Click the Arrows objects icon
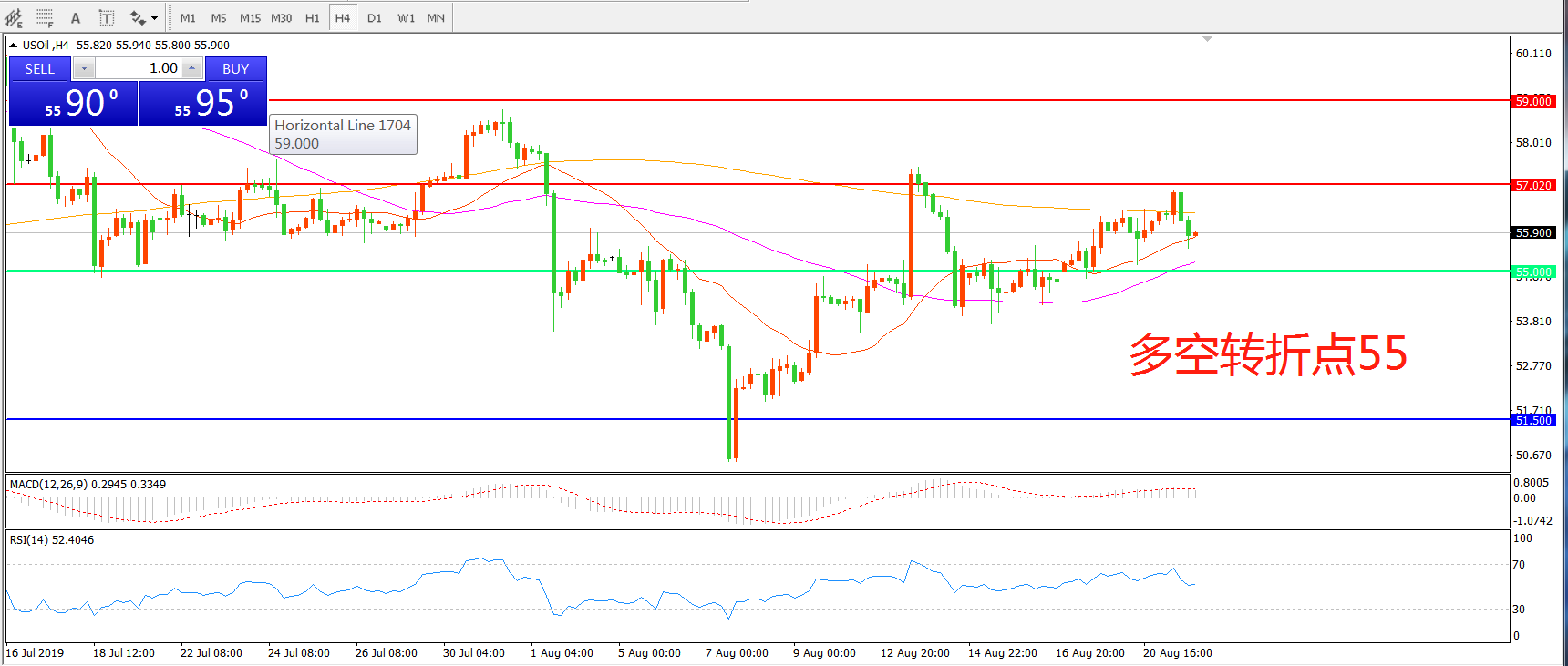The height and width of the screenshot is (666, 1568). (x=137, y=17)
